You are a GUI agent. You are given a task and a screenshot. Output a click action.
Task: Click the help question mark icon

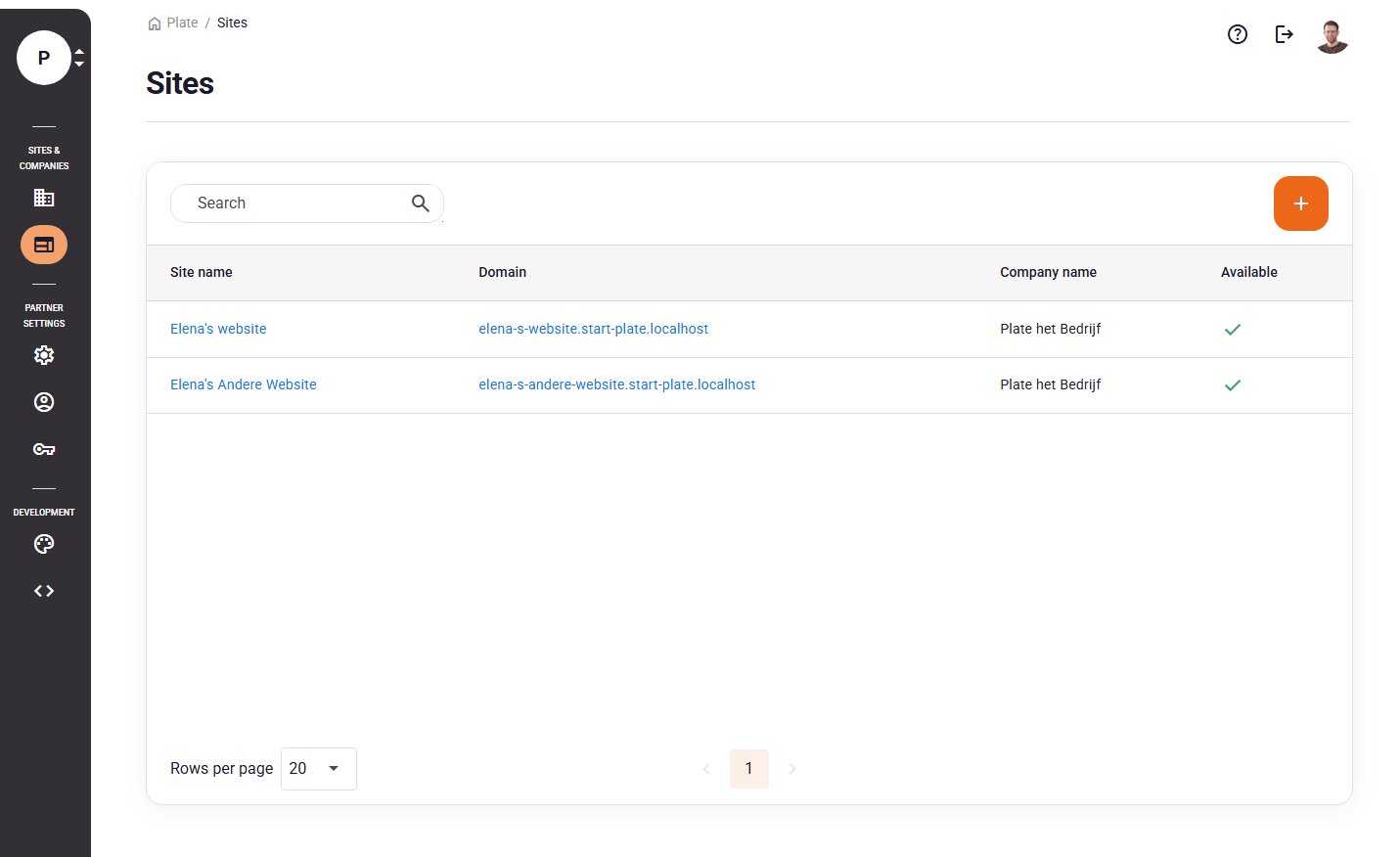pyautogui.click(x=1238, y=35)
